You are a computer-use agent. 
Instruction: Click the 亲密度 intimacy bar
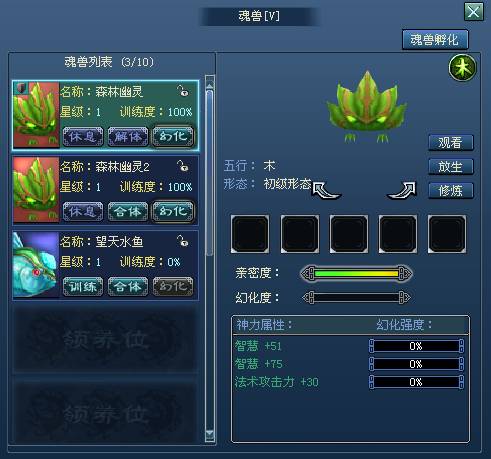coord(356,274)
